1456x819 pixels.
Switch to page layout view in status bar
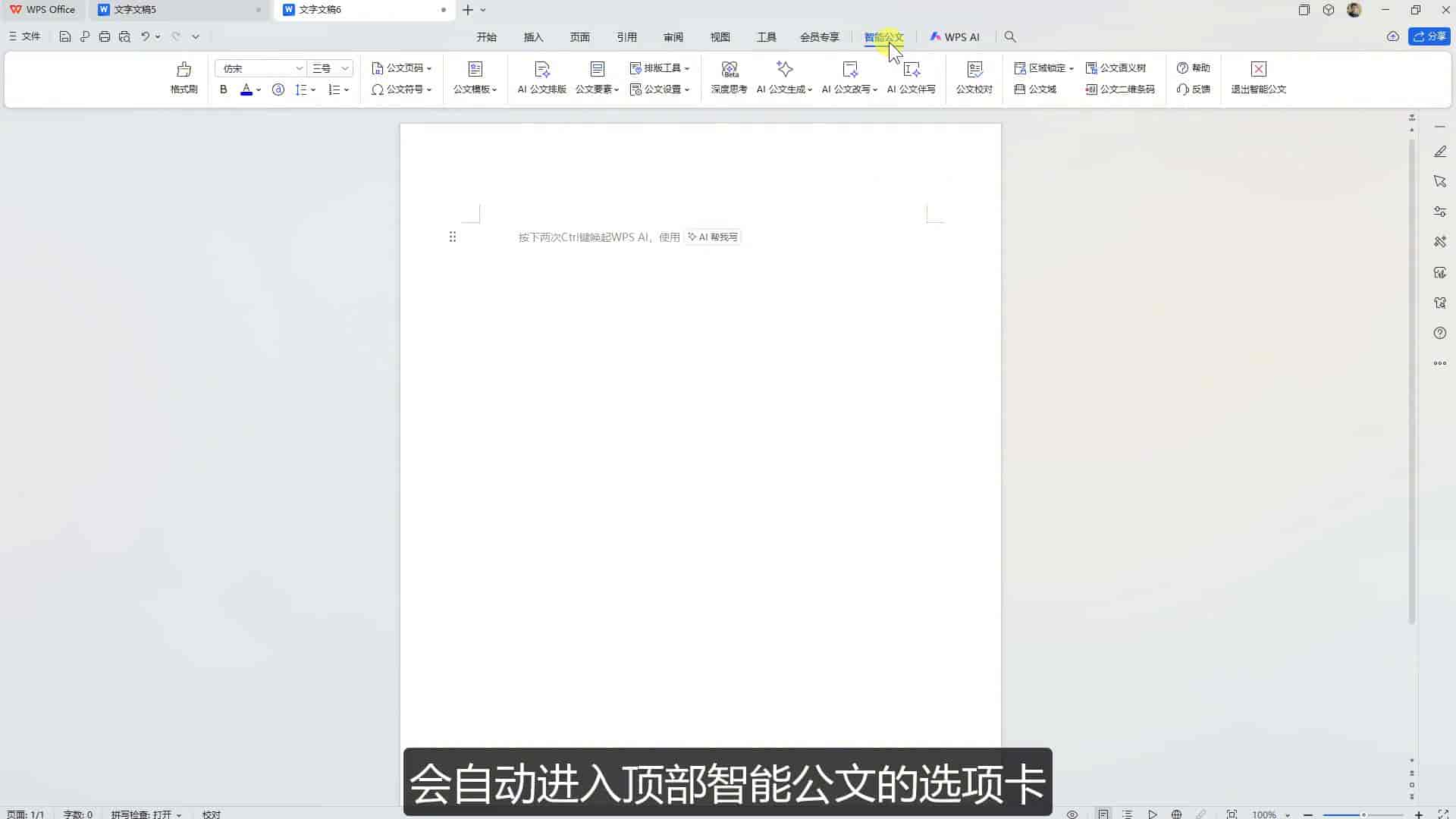[x=1103, y=814]
